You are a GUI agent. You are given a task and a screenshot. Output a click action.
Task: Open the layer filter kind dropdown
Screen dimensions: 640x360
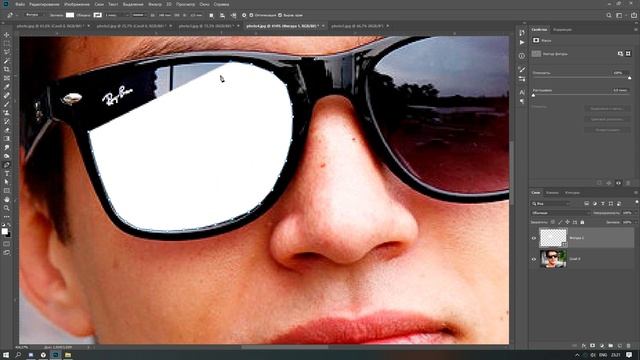coord(551,203)
